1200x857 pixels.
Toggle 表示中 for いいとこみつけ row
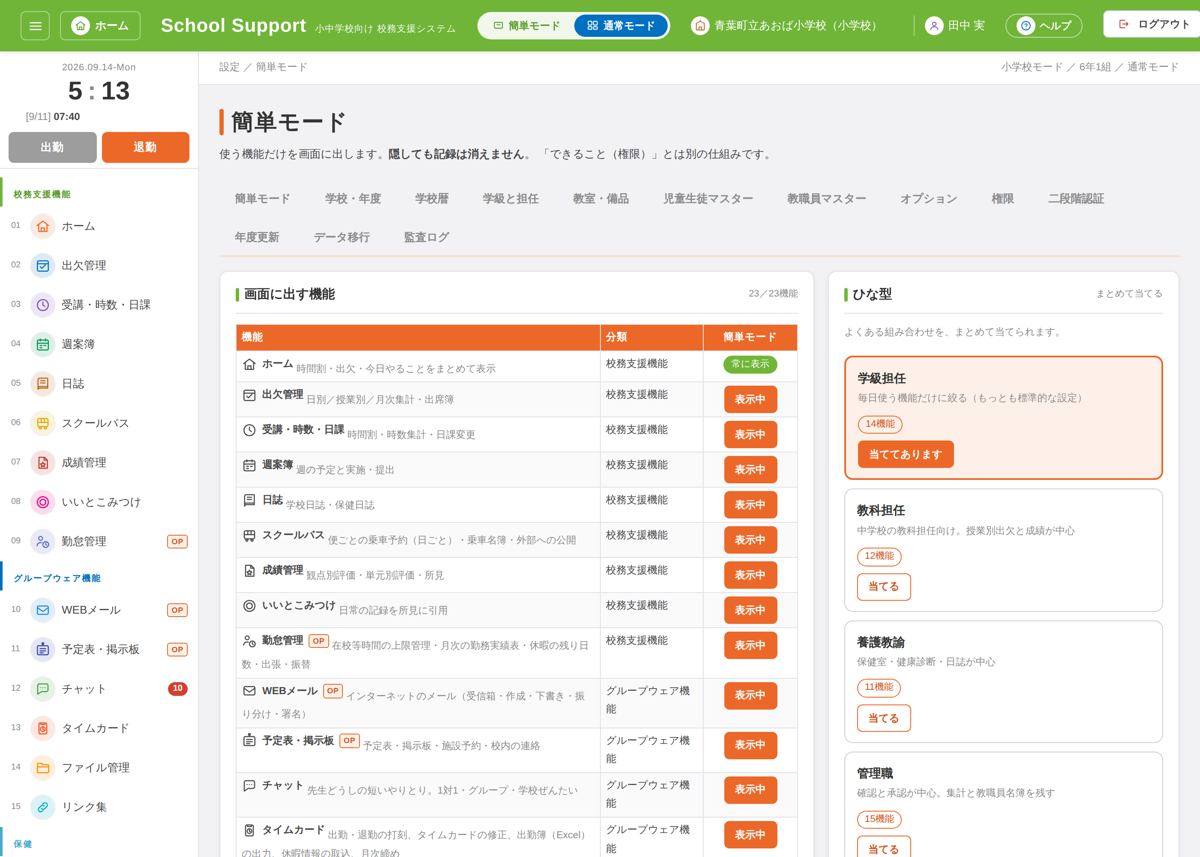pyautogui.click(x=750, y=610)
